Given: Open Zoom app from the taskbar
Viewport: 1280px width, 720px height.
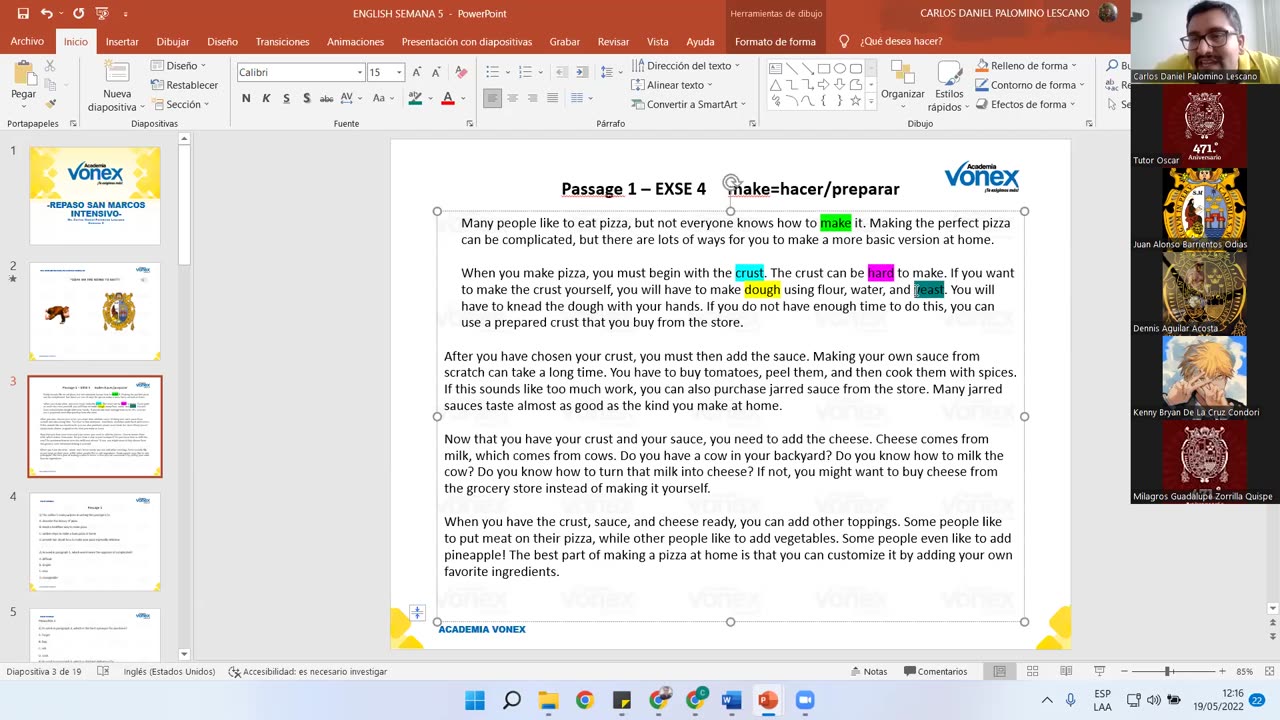Looking at the screenshot, I should click(805, 700).
